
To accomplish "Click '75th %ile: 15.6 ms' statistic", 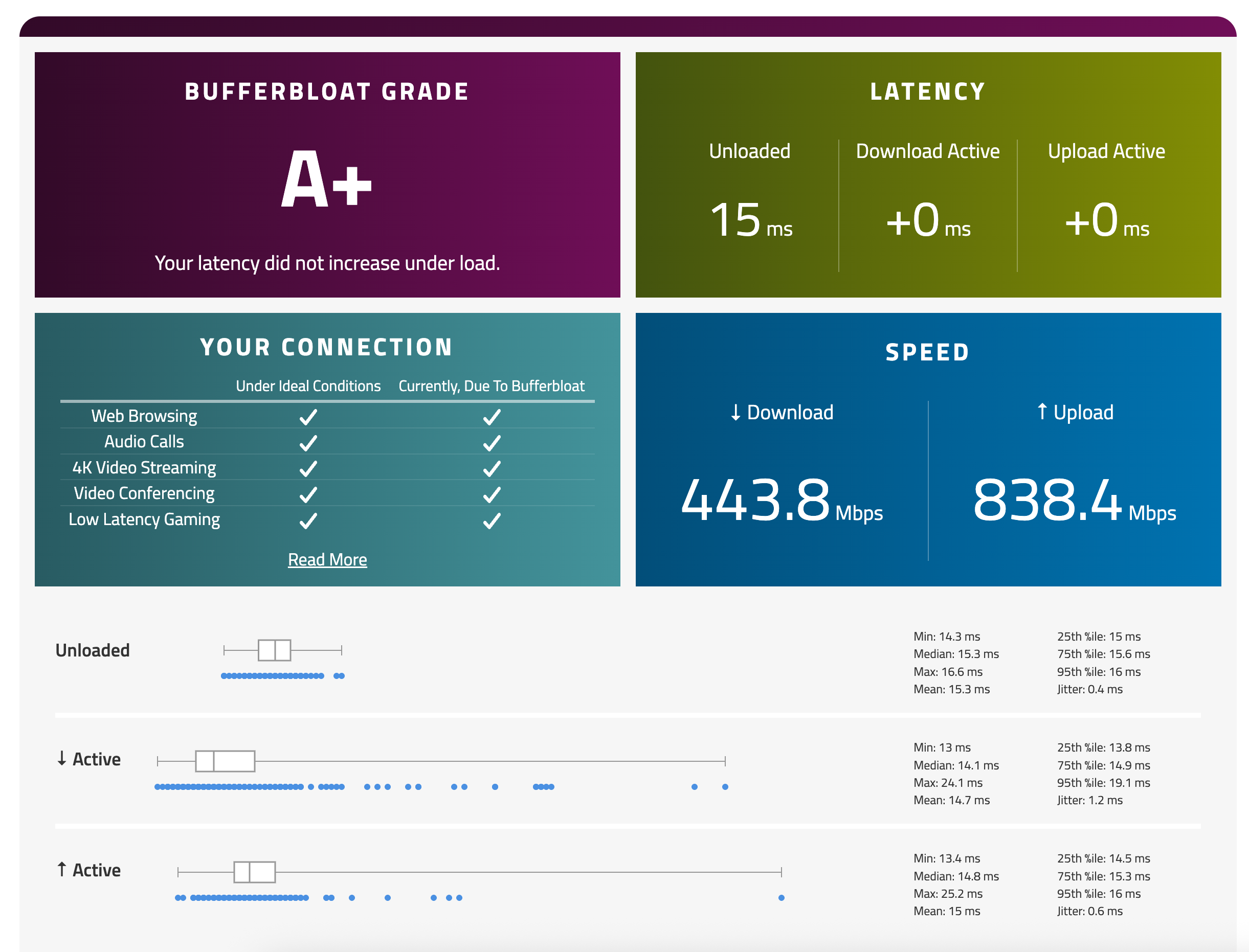I will (1103, 654).
